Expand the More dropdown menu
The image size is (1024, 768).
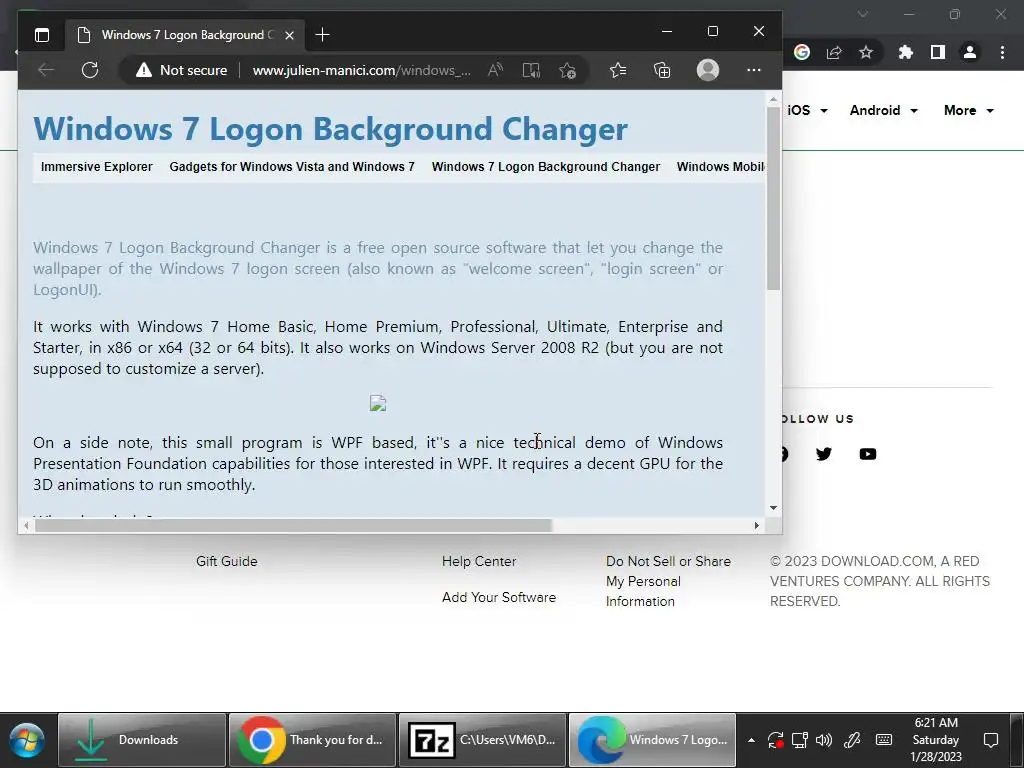tap(968, 110)
